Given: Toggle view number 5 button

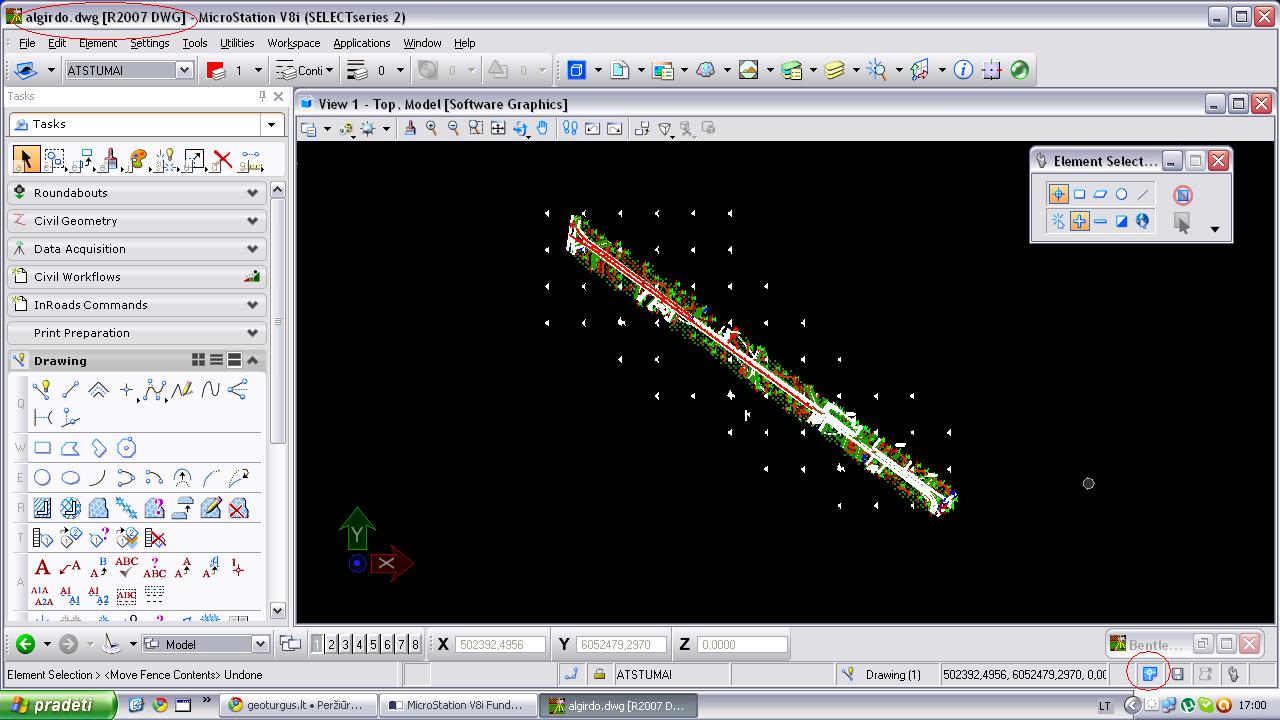Looking at the screenshot, I should click(x=374, y=645).
